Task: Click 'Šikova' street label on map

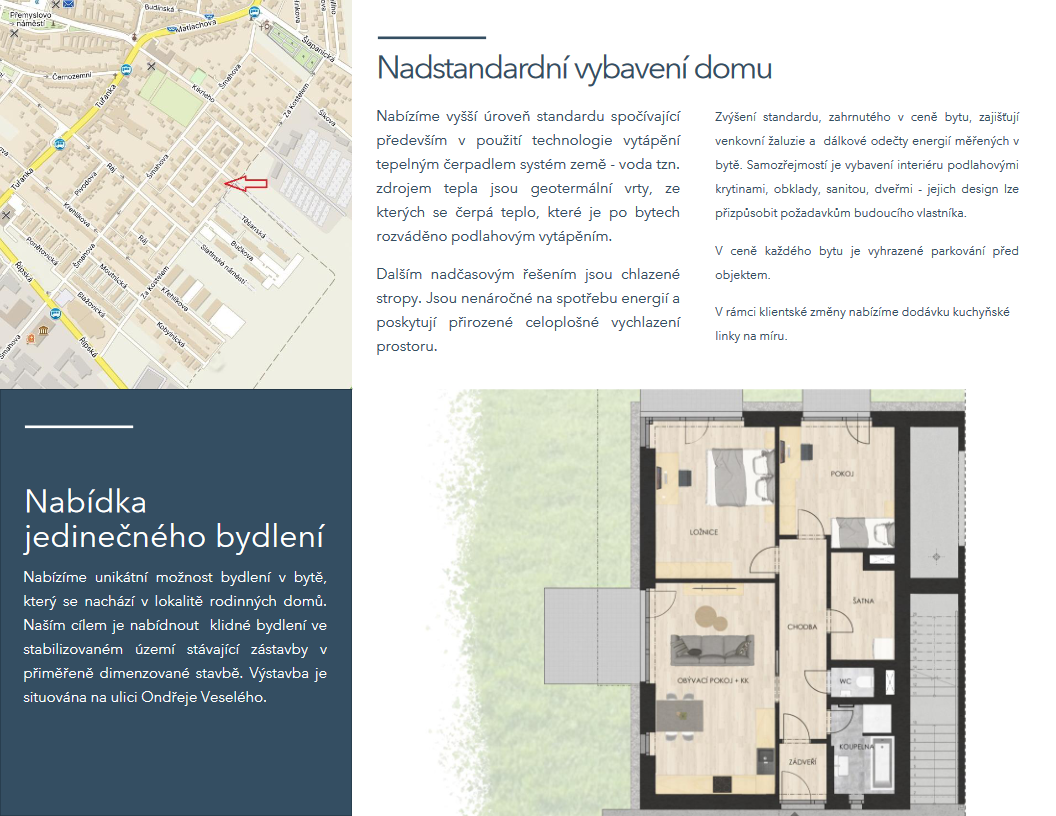Action: (327, 118)
